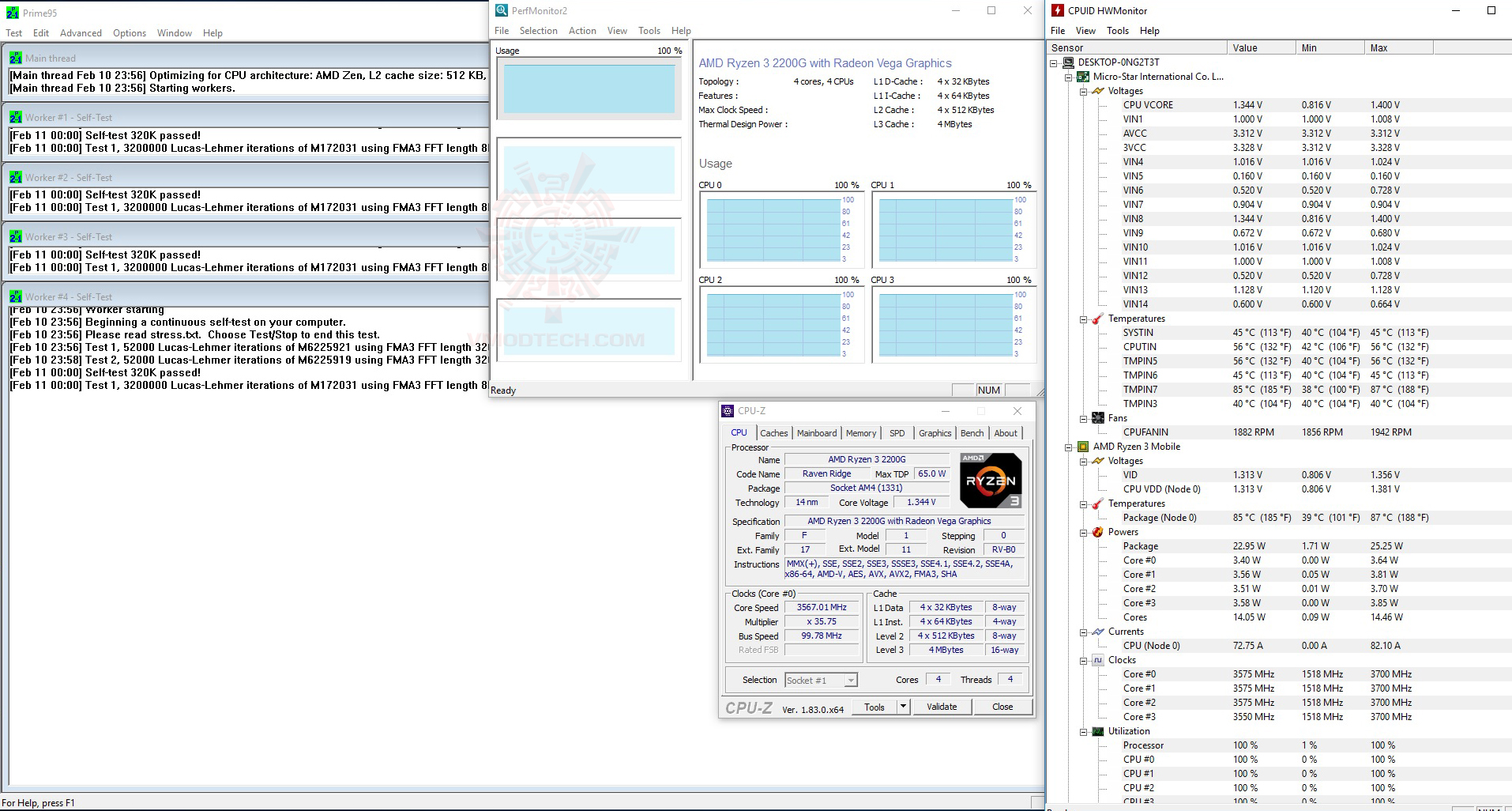Image resolution: width=1512 pixels, height=811 pixels.
Task: Click the Temperatures icon under AMD Ryzen 3 Mobile
Action: coord(1098,504)
